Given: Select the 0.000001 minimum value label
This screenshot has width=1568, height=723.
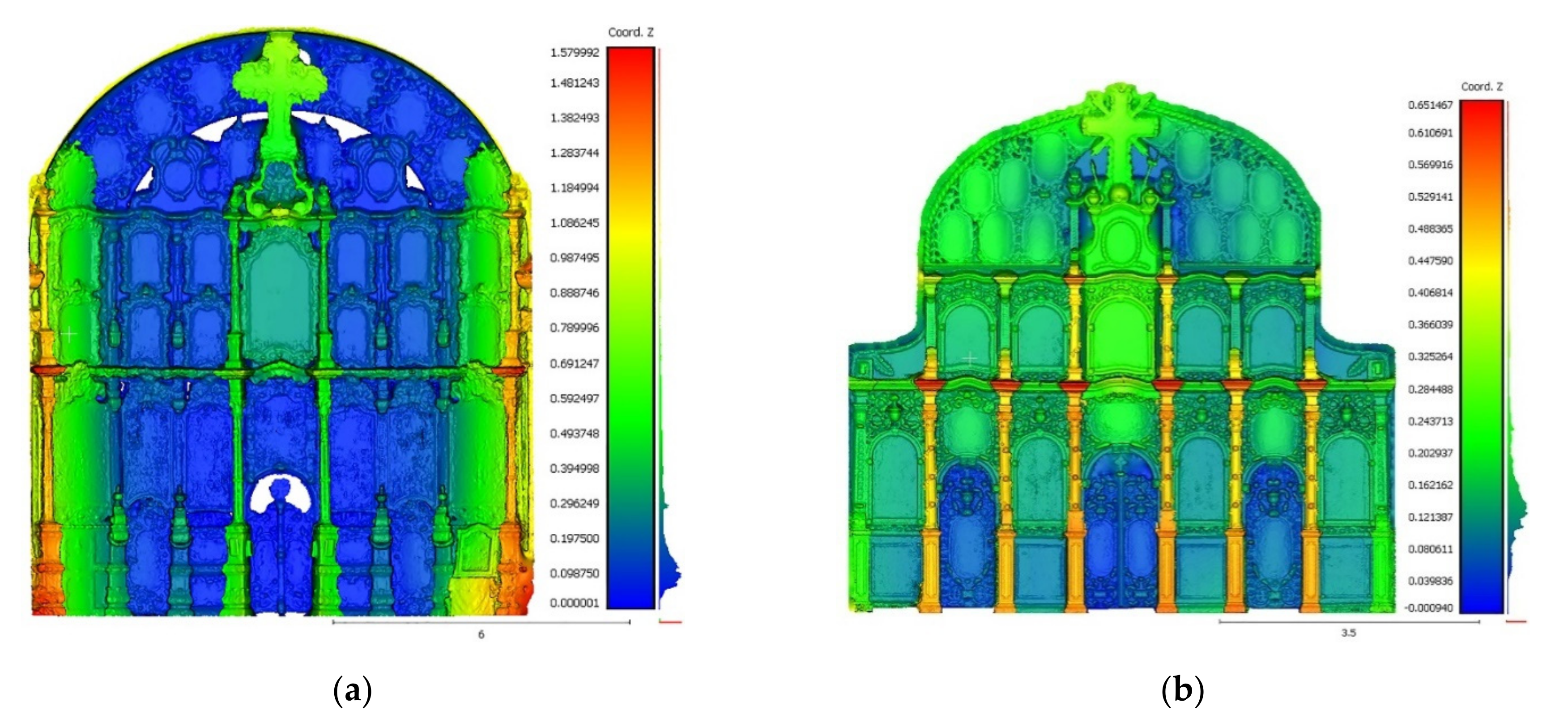Looking at the screenshot, I should [x=575, y=603].
